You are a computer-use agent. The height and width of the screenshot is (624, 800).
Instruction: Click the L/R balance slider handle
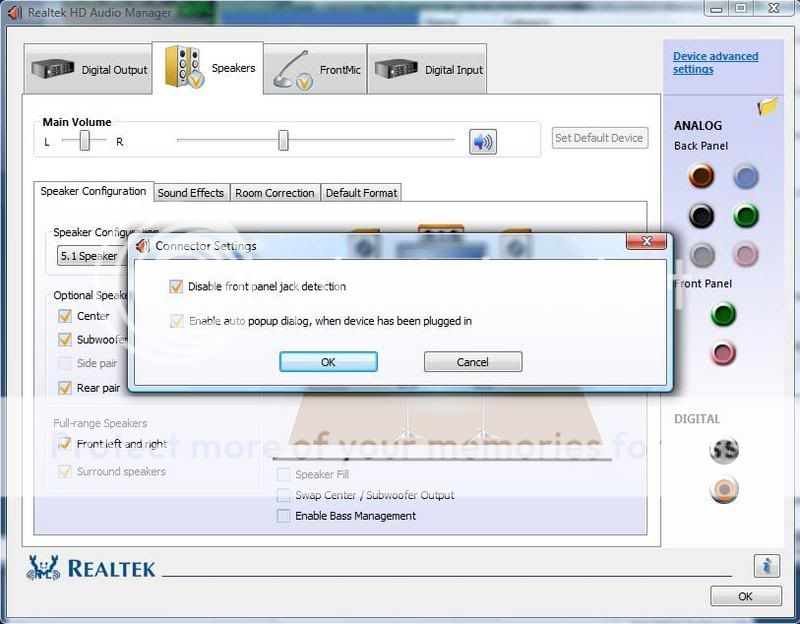tap(85, 140)
